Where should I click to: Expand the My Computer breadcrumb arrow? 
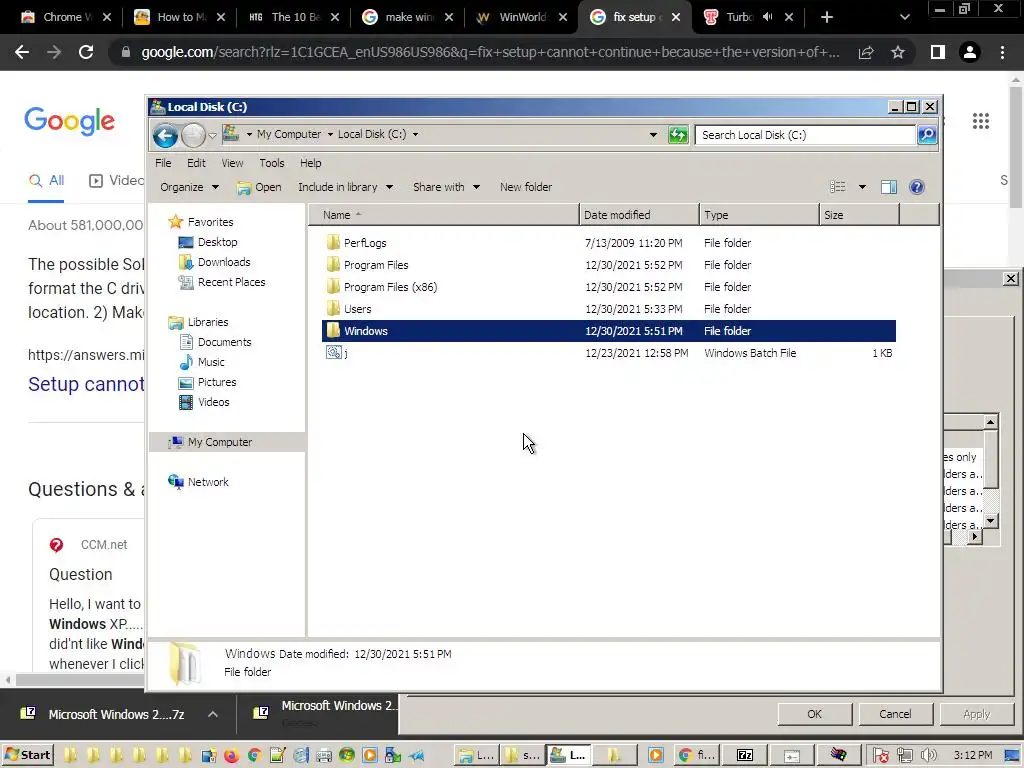click(x=330, y=135)
